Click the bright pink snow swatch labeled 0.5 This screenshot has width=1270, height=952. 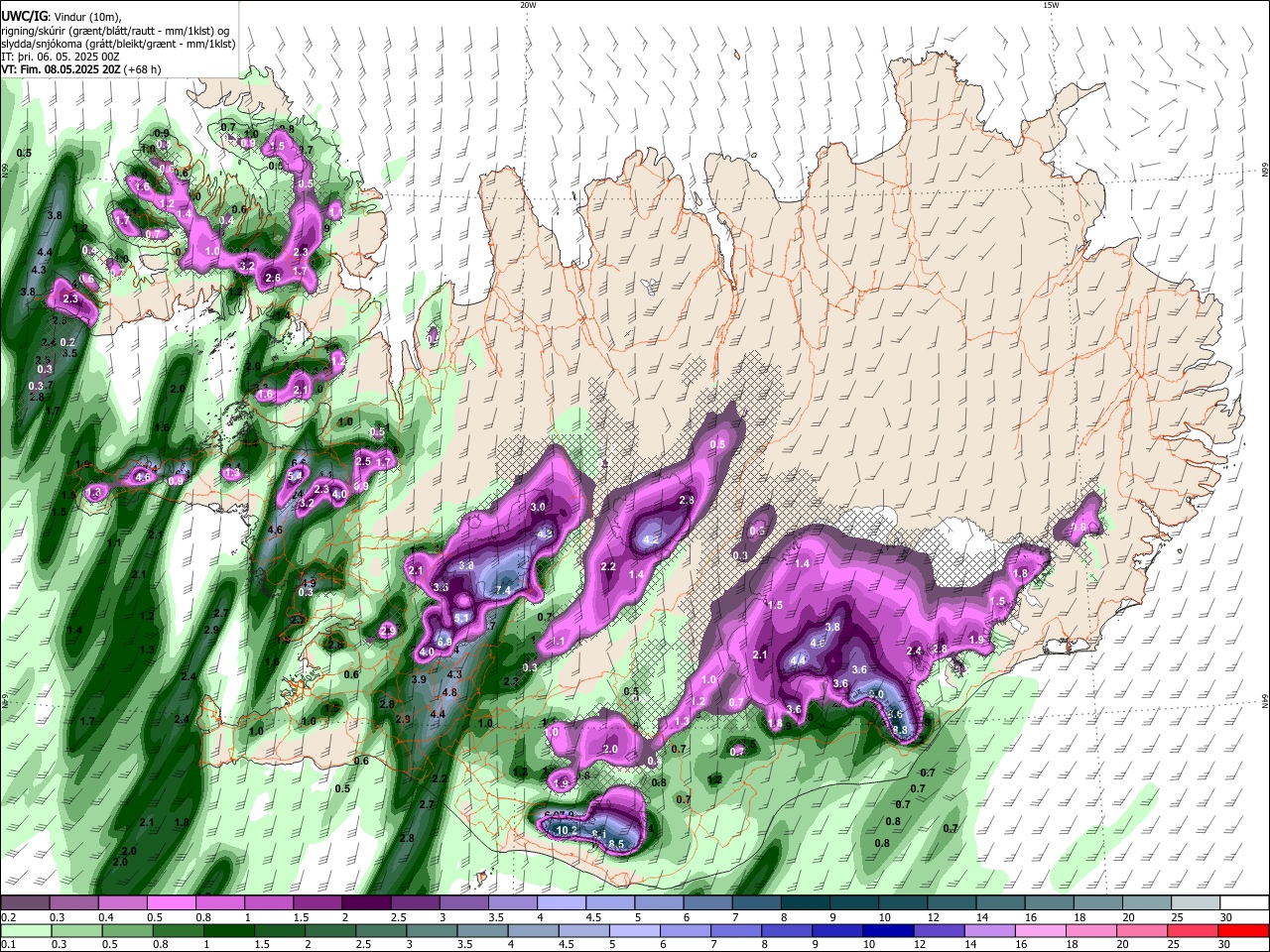(x=171, y=903)
